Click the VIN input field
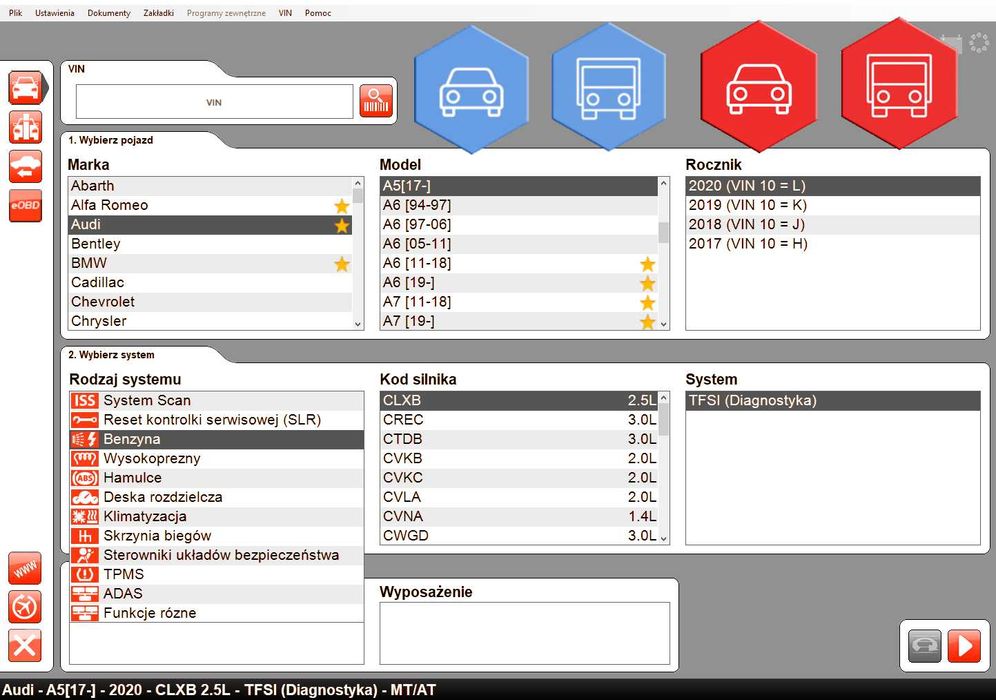Screen dimensions: 996x700 point(214,102)
